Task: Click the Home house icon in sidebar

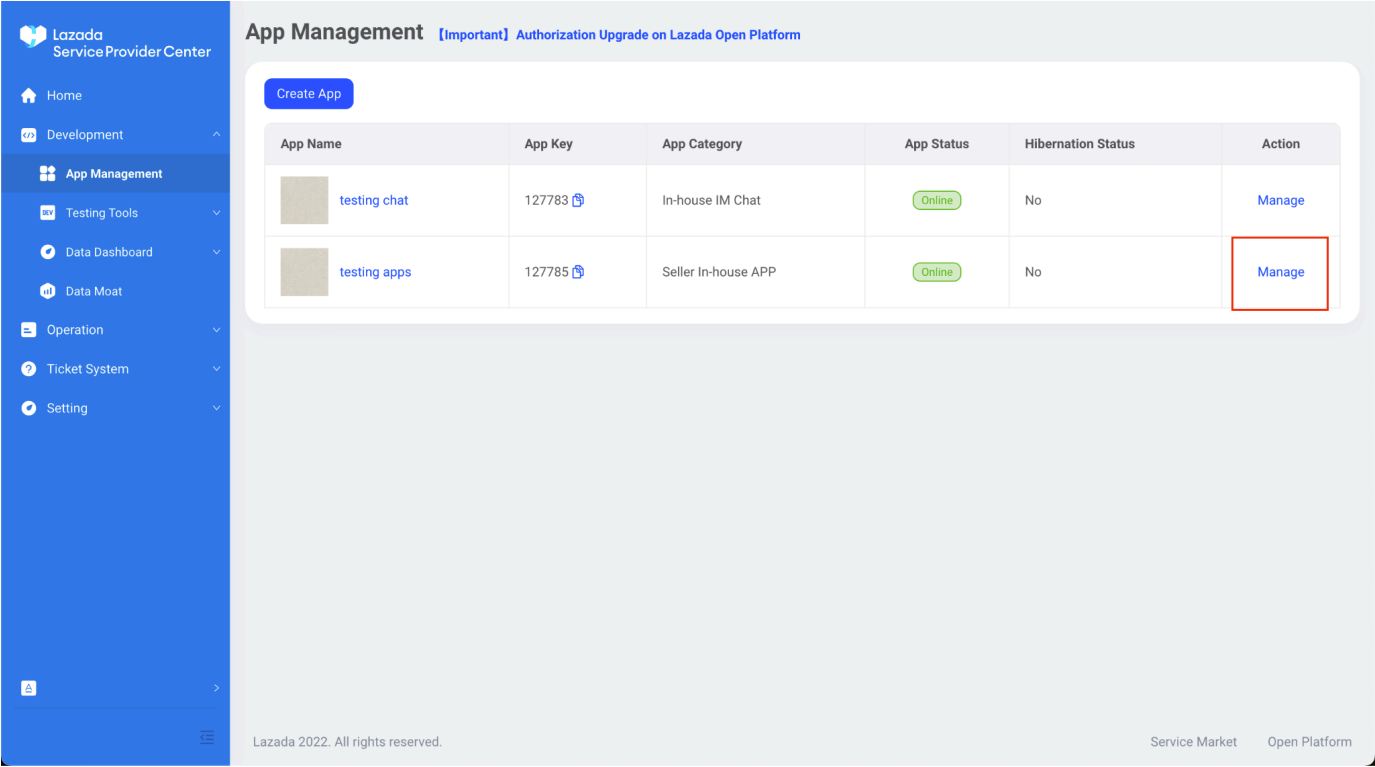Action: click(29, 96)
